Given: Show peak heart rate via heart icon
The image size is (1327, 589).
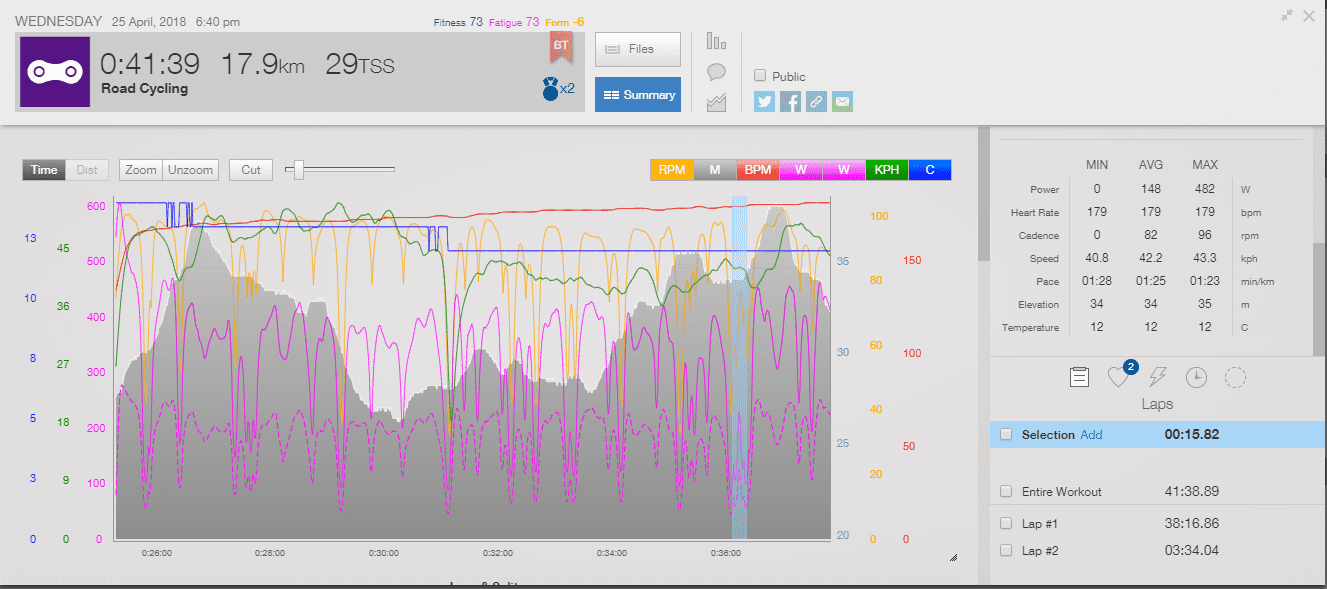Looking at the screenshot, I should tap(1118, 378).
